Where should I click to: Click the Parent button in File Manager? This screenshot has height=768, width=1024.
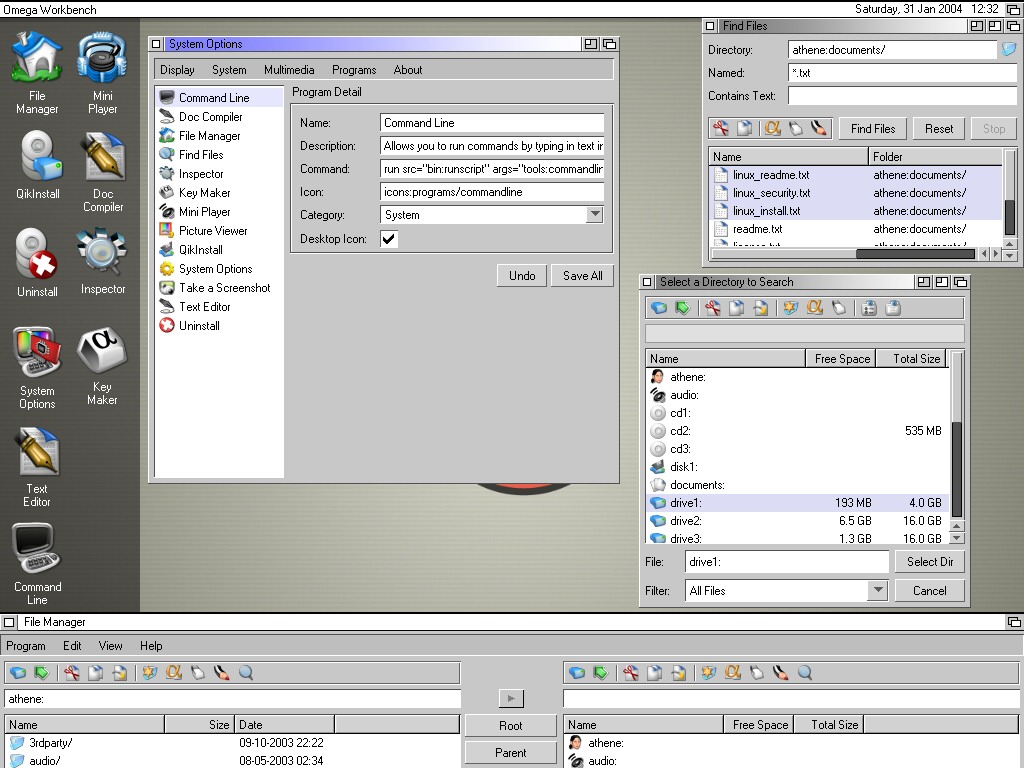(x=510, y=752)
